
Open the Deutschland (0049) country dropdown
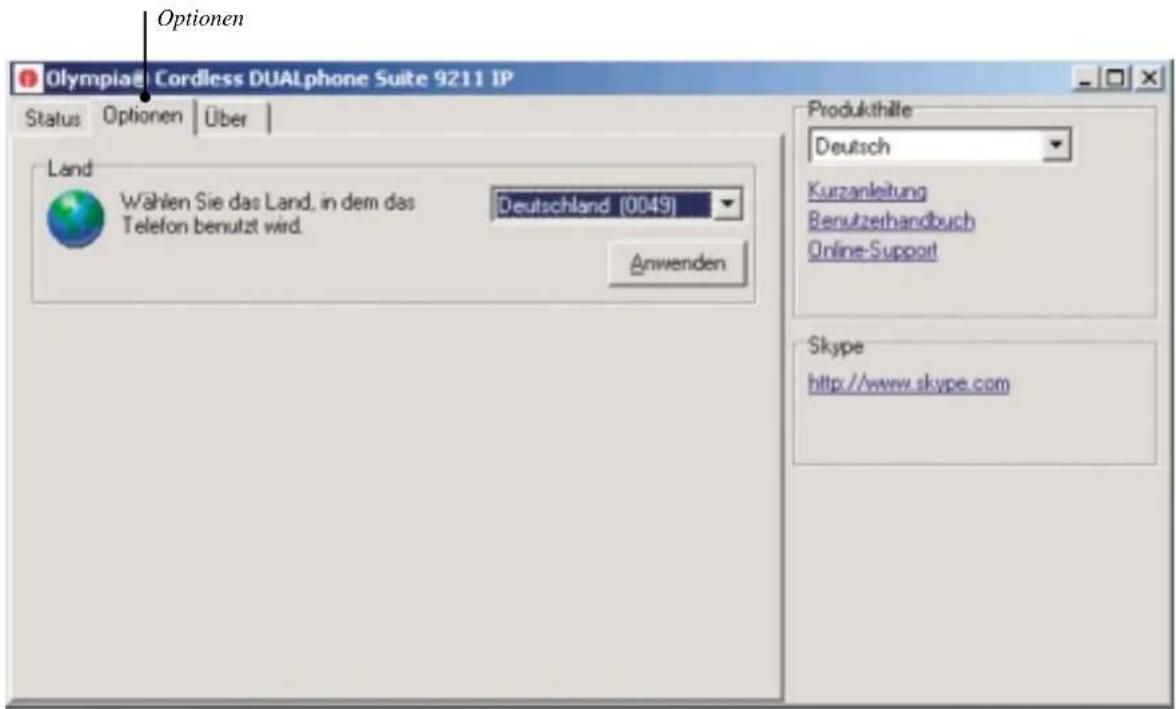click(x=616, y=204)
